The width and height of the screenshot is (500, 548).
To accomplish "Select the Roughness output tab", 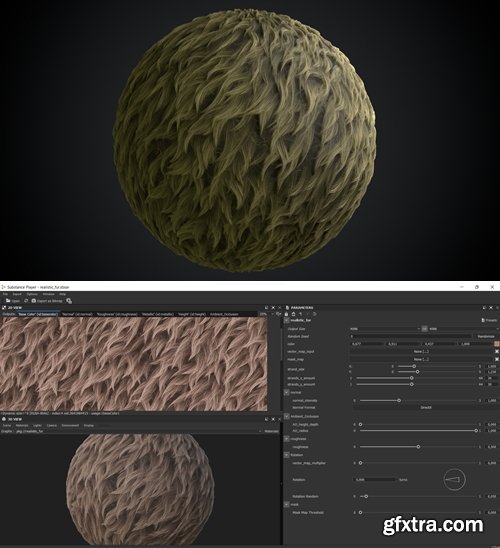I will pos(117,314).
